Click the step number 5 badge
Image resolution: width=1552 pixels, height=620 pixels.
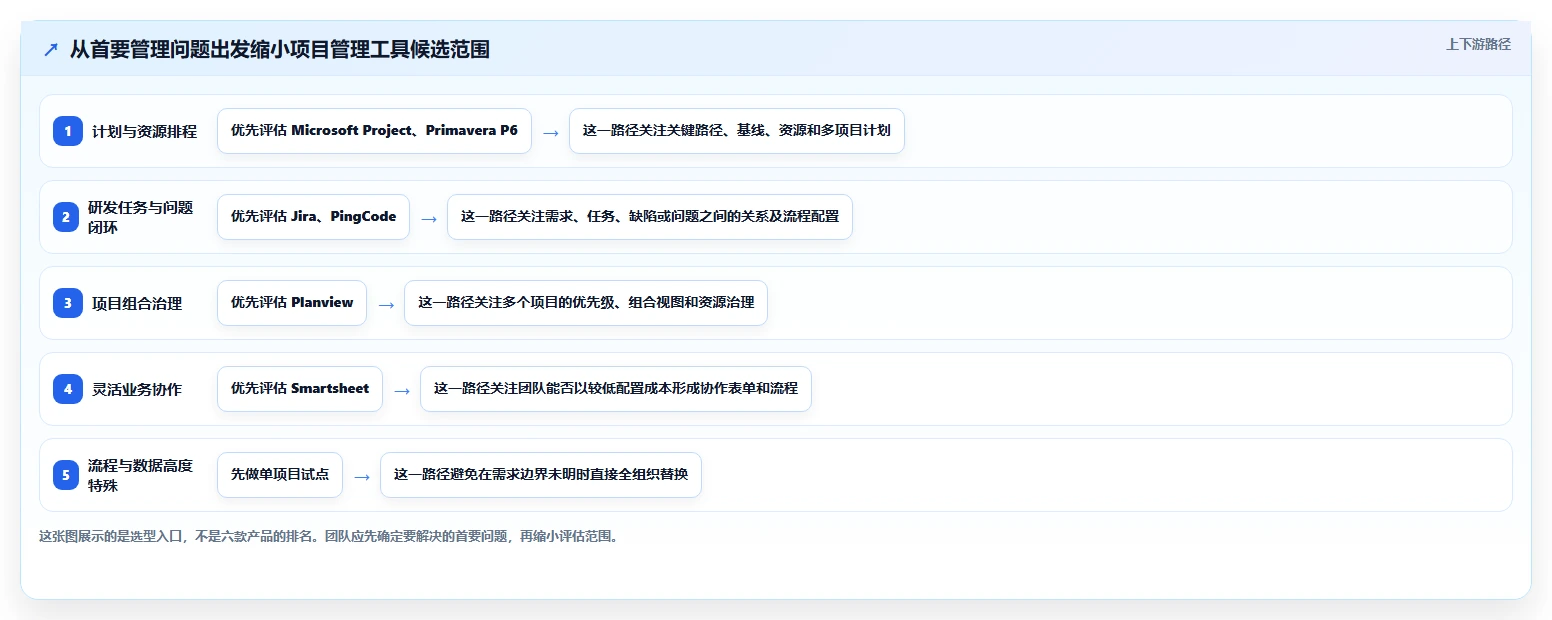click(x=66, y=475)
